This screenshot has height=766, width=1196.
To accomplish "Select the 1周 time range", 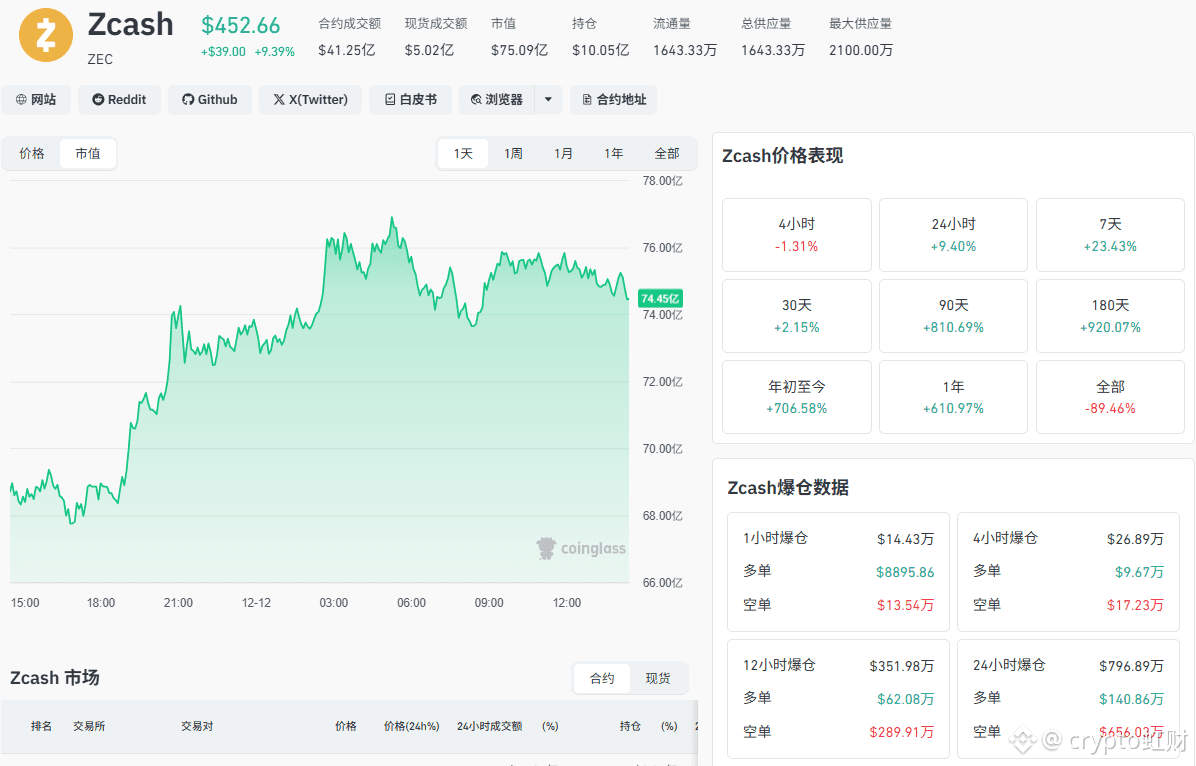I will tap(513, 153).
